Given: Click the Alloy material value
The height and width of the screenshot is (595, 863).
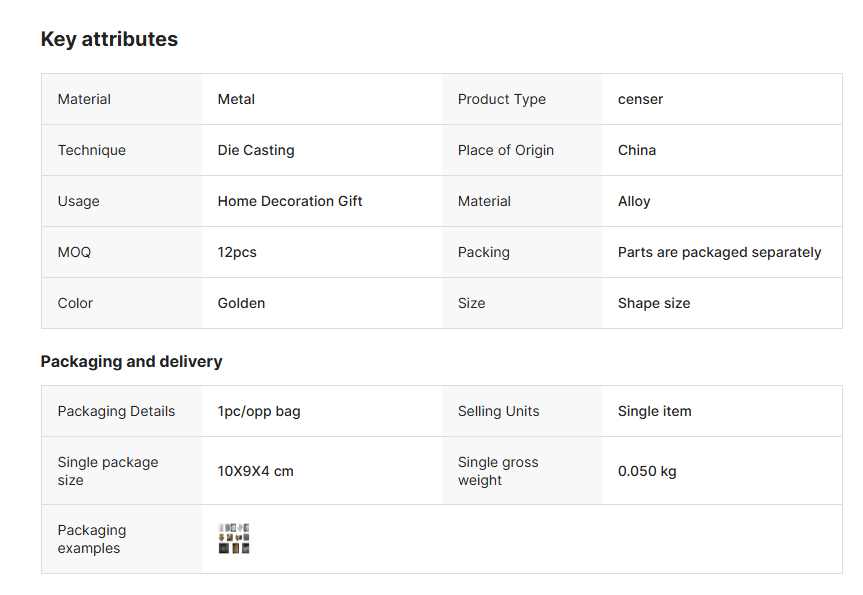Looking at the screenshot, I should (634, 201).
